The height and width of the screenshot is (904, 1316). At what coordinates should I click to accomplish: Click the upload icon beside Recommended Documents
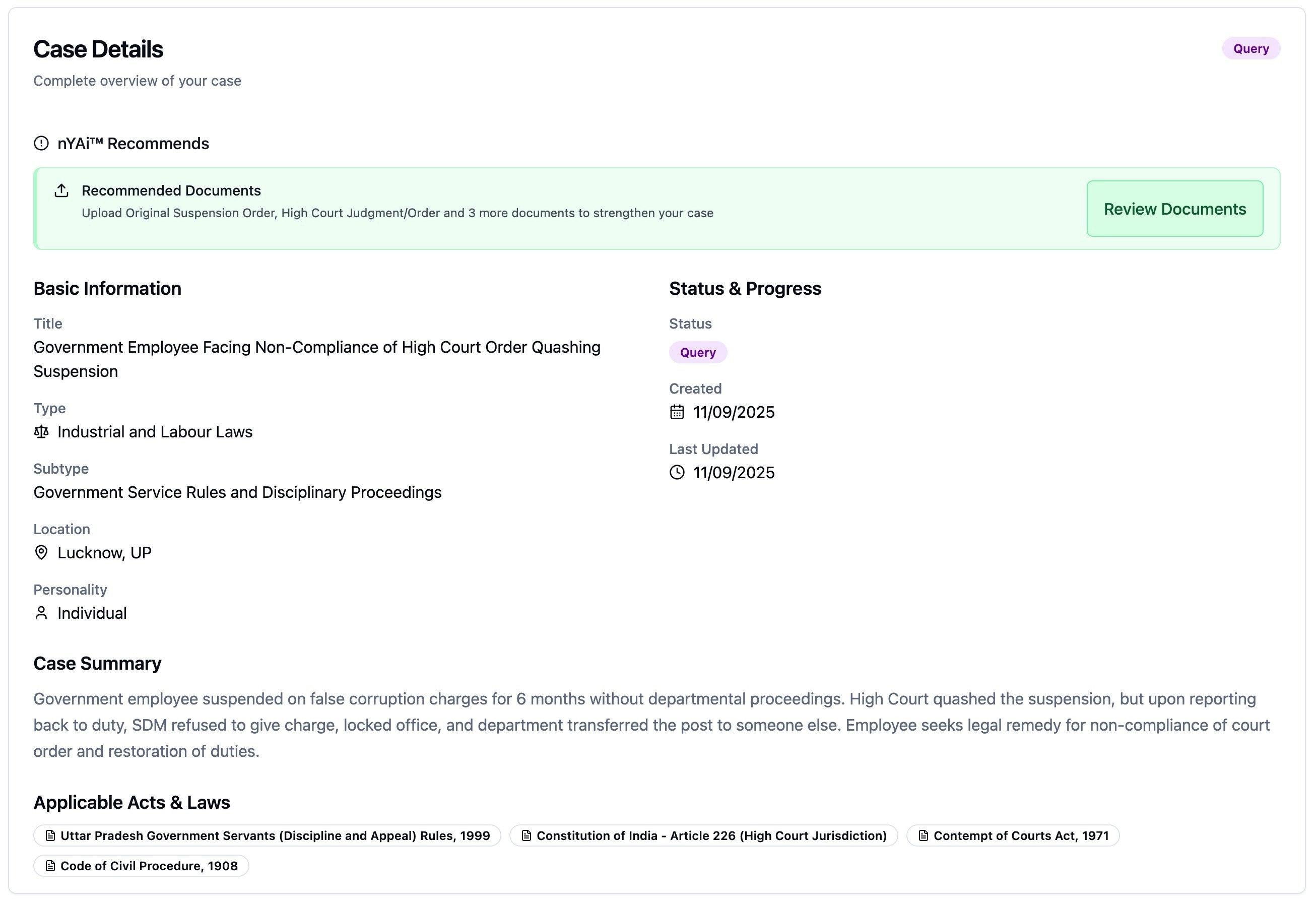tap(61, 191)
